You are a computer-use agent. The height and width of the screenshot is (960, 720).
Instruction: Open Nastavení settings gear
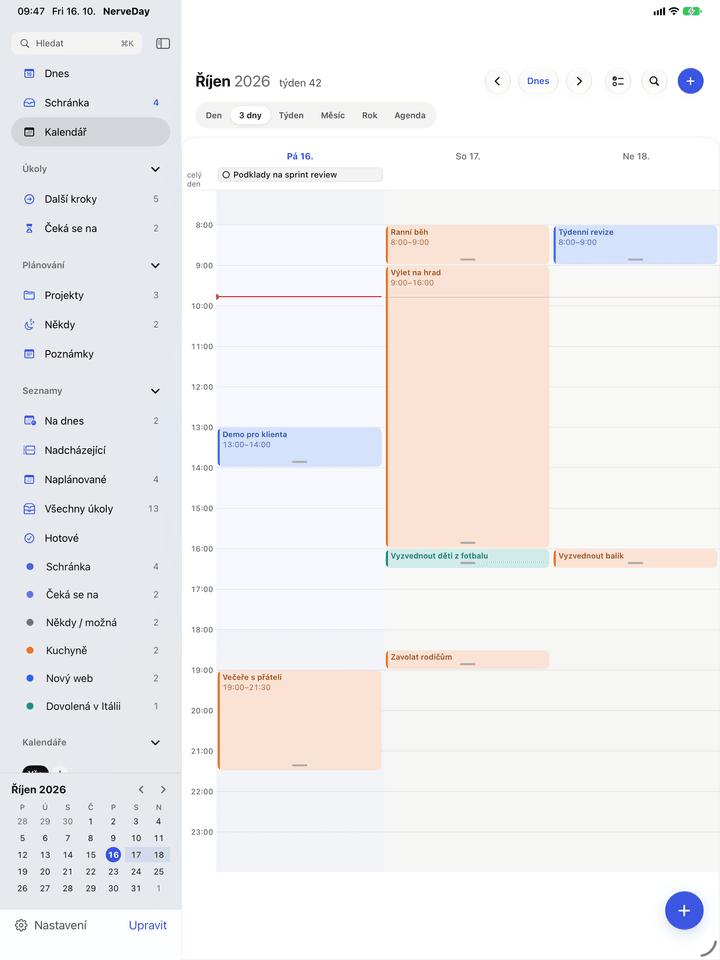(51, 925)
